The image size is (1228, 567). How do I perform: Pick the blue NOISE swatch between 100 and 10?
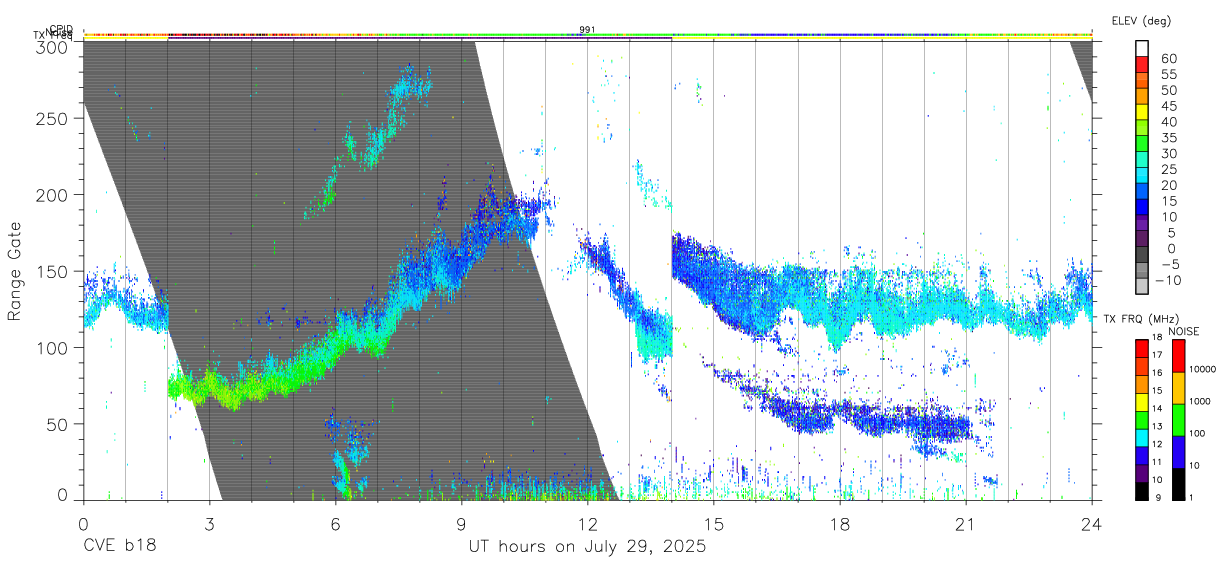[x=1178, y=452]
